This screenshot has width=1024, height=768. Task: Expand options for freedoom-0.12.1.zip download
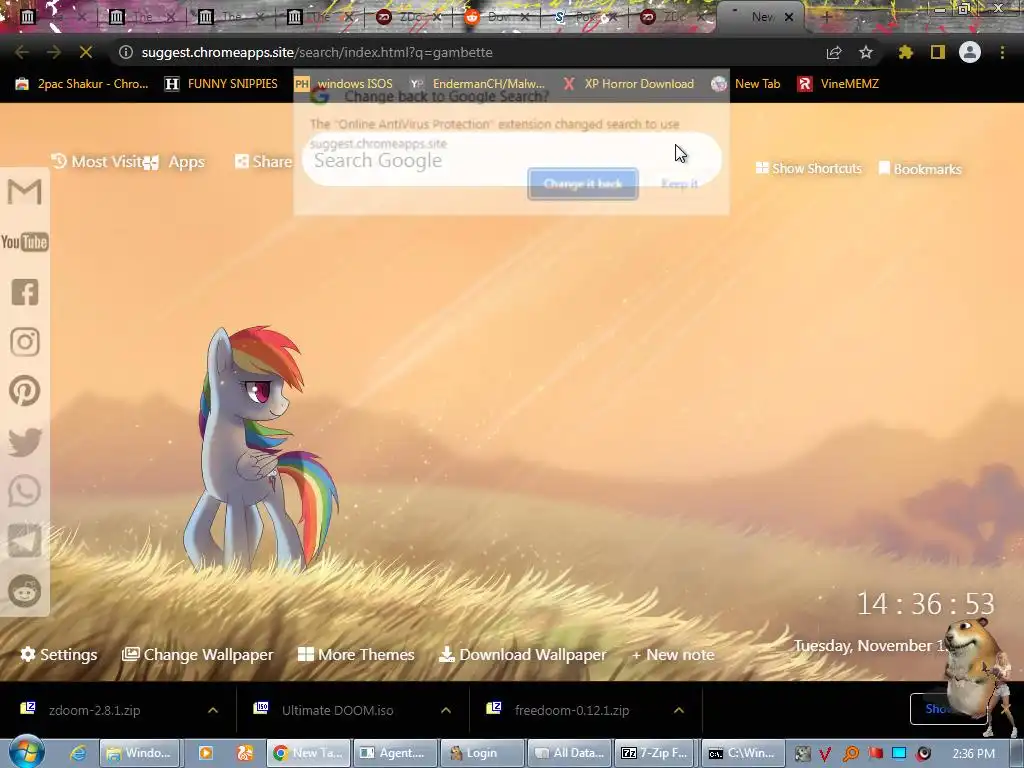(x=679, y=710)
